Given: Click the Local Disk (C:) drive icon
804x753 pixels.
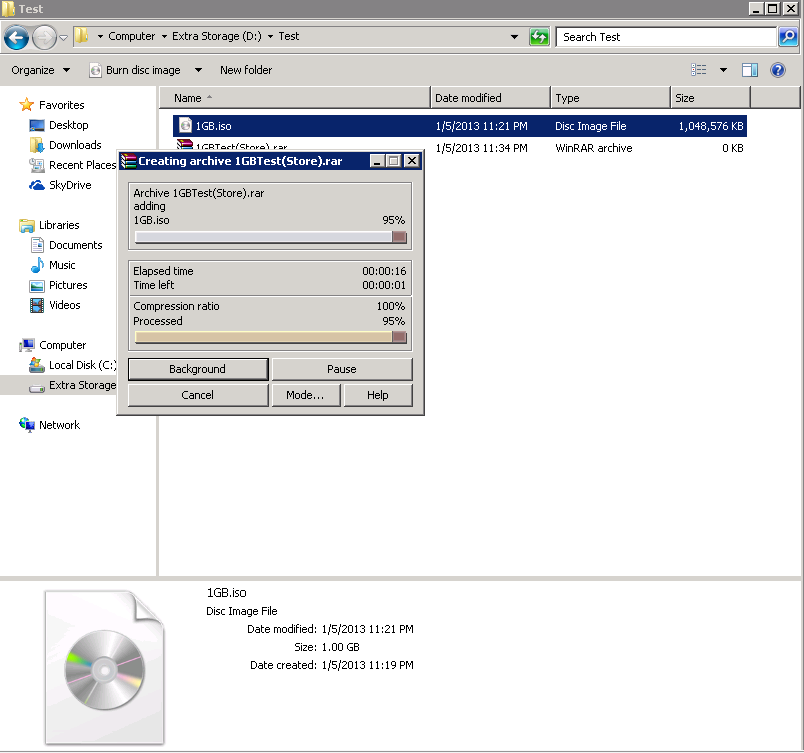Looking at the screenshot, I should tap(36, 365).
